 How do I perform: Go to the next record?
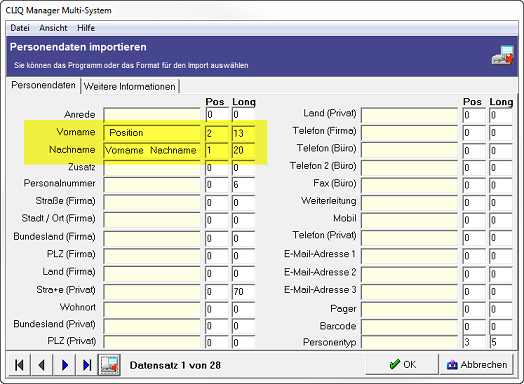point(64,365)
